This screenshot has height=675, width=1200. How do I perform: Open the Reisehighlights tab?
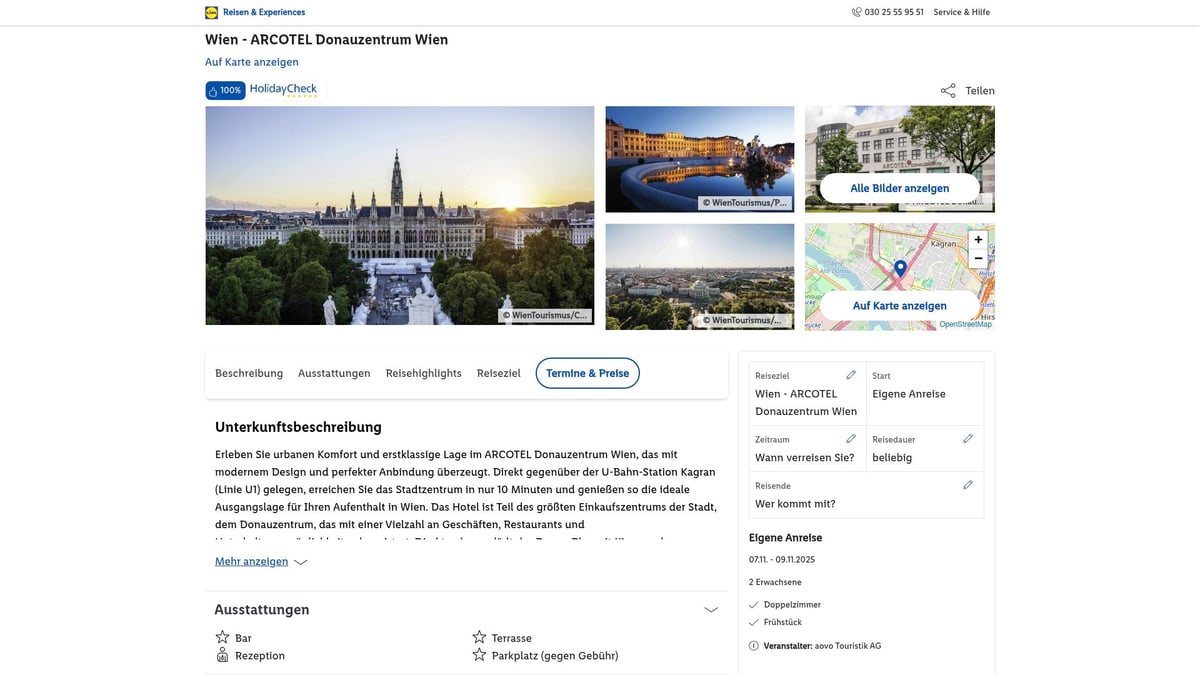(423, 373)
